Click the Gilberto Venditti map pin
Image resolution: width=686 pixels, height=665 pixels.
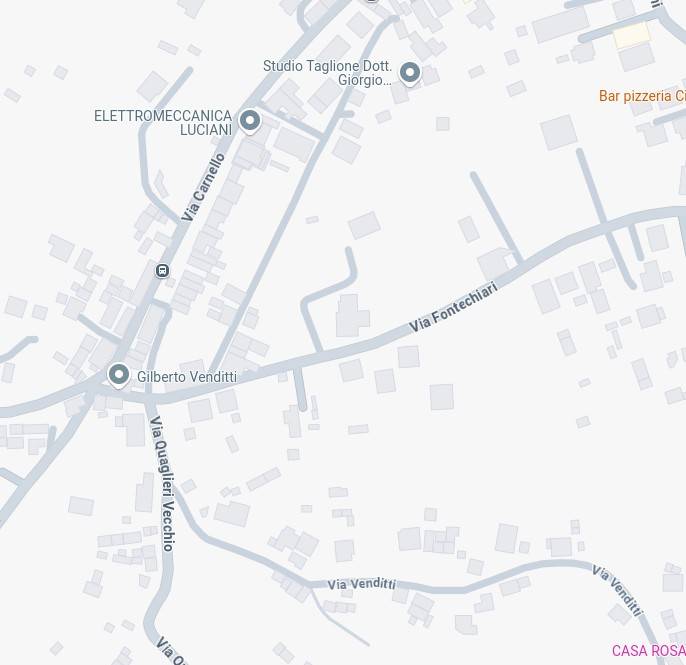(x=119, y=375)
